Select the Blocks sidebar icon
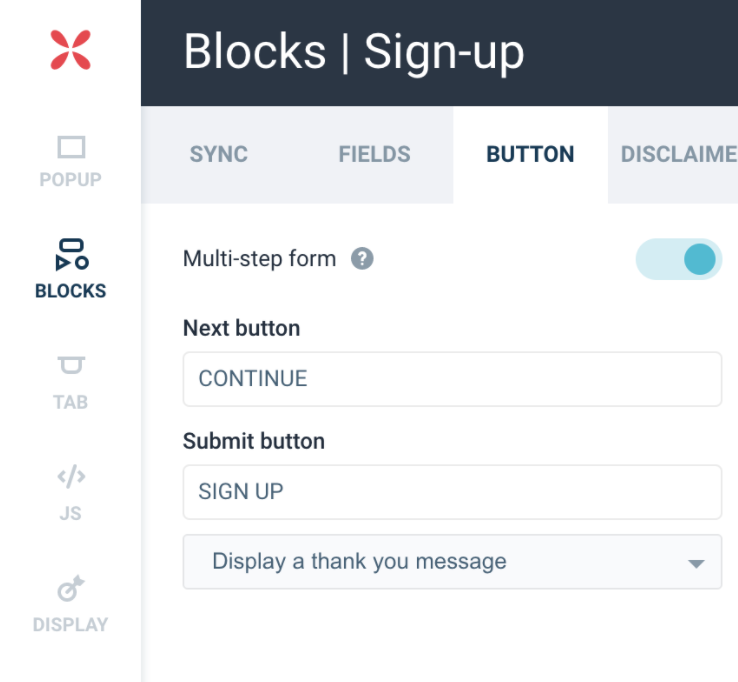The width and height of the screenshot is (738, 682). pyautogui.click(x=70, y=255)
